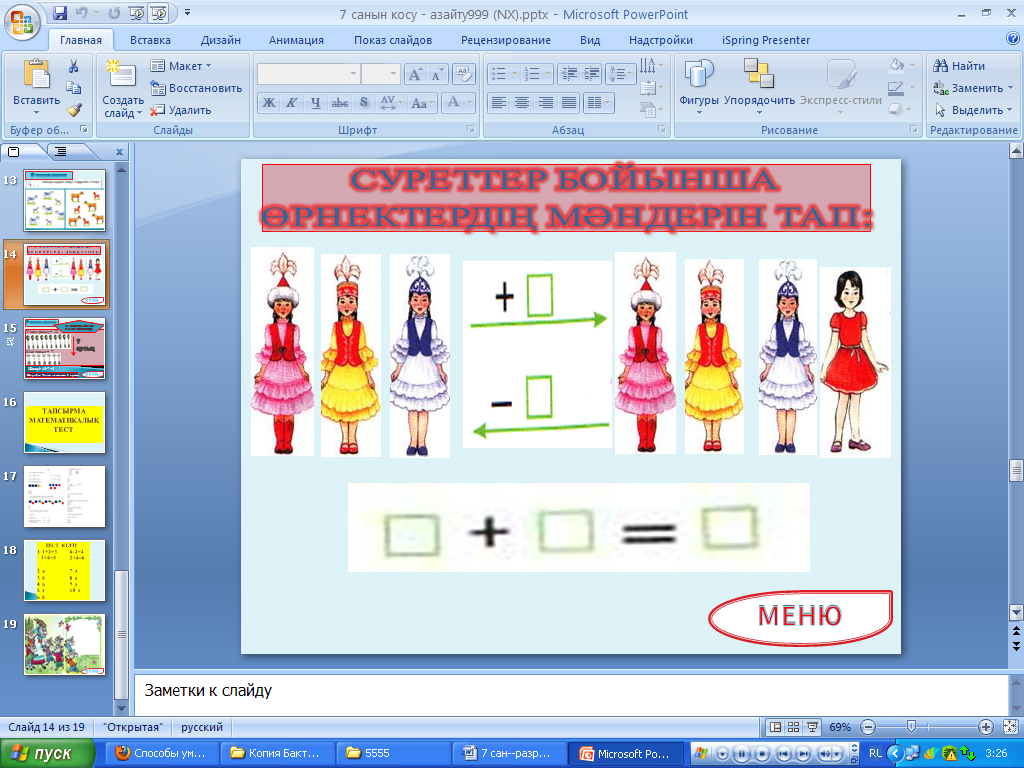Click the Undo arrow in quick access toolbar
This screenshot has height=768, width=1024.
[81, 13]
